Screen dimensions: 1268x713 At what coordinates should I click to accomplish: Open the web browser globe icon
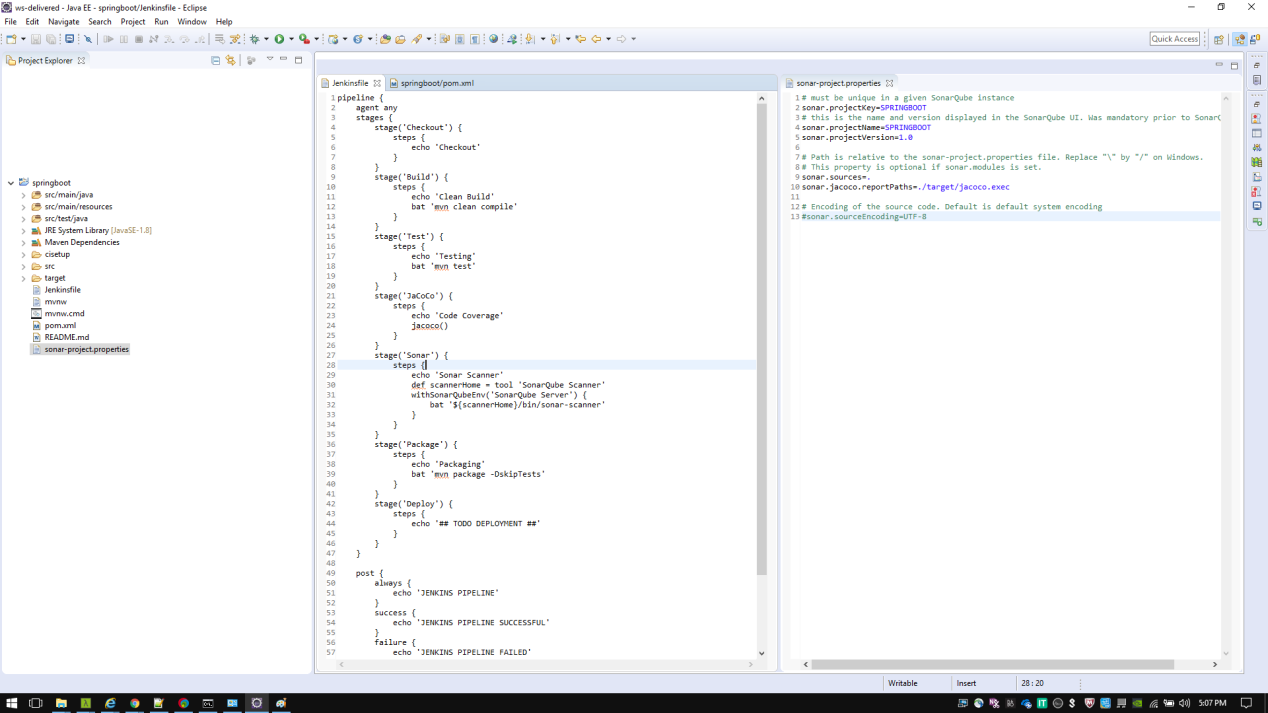[493, 39]
